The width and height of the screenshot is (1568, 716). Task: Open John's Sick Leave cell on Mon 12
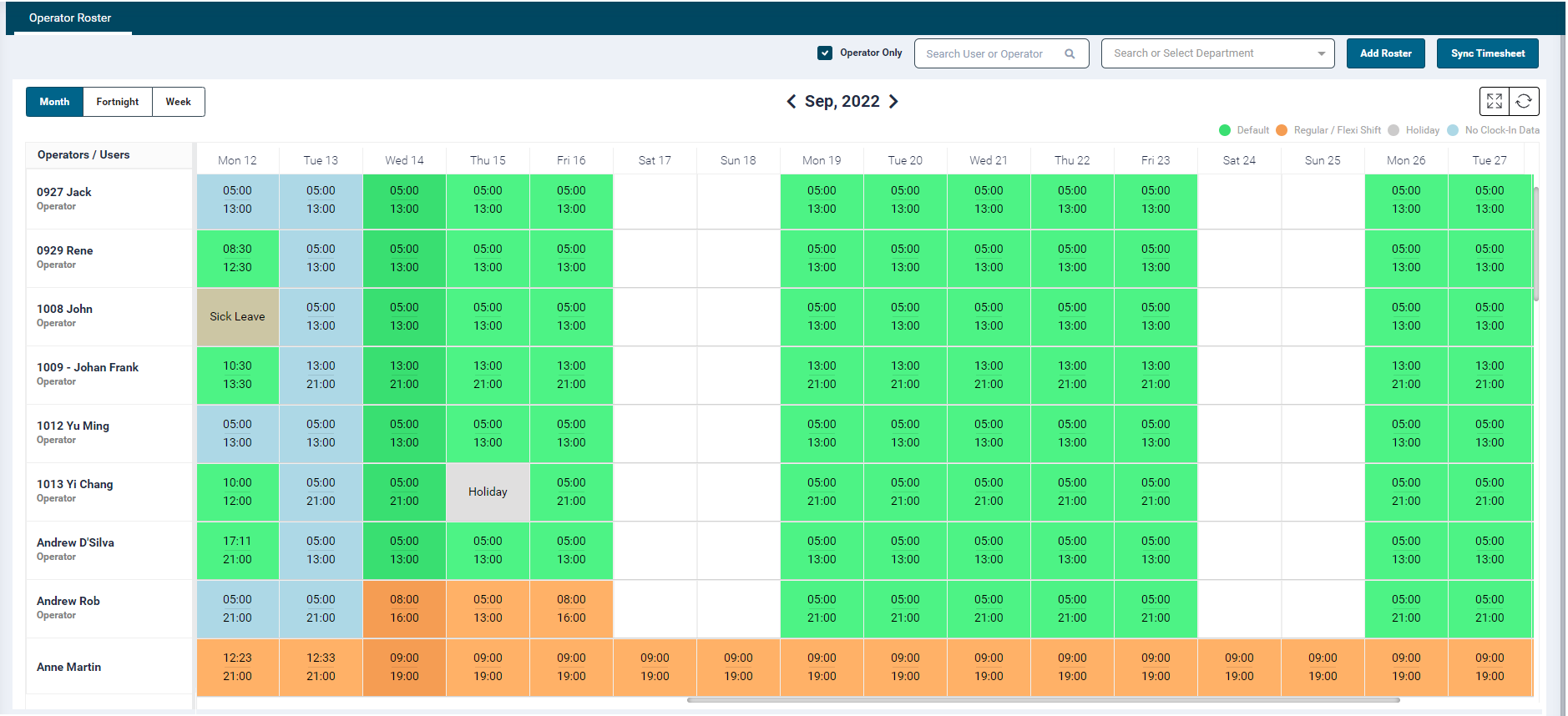pyautogui.click(x=237, y=316)
